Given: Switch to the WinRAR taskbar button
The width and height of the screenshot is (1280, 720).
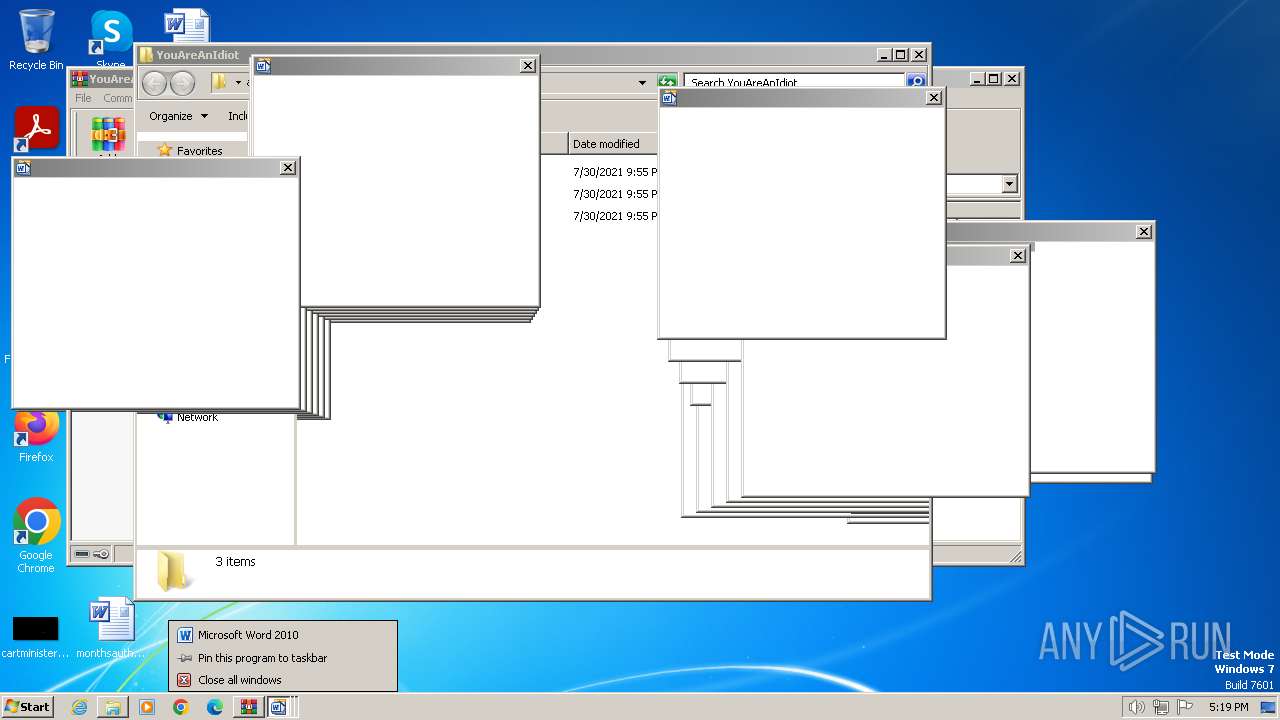Looking at the screenshot, I should pyautogui.click(x=249, y=707).
